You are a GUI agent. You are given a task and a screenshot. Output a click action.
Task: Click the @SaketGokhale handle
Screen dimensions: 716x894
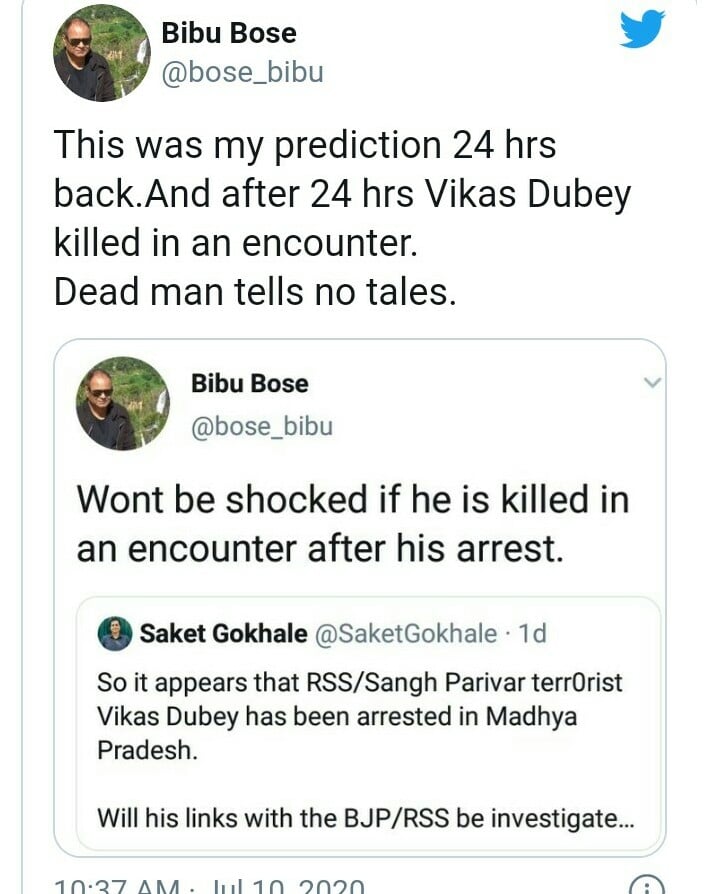tap(406, 633)
